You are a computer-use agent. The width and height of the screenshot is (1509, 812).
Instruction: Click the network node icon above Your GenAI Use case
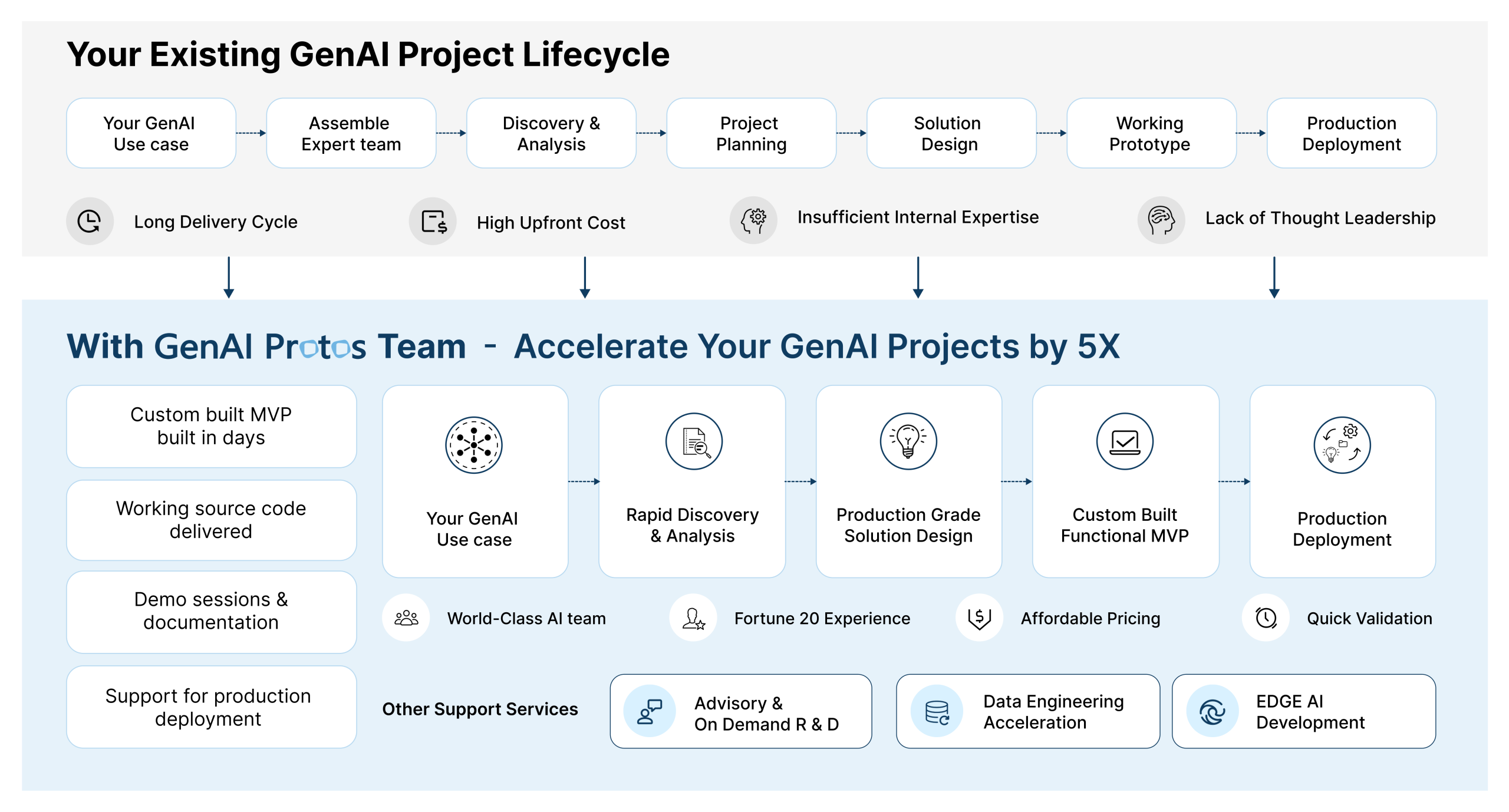(x=474, y=445)
